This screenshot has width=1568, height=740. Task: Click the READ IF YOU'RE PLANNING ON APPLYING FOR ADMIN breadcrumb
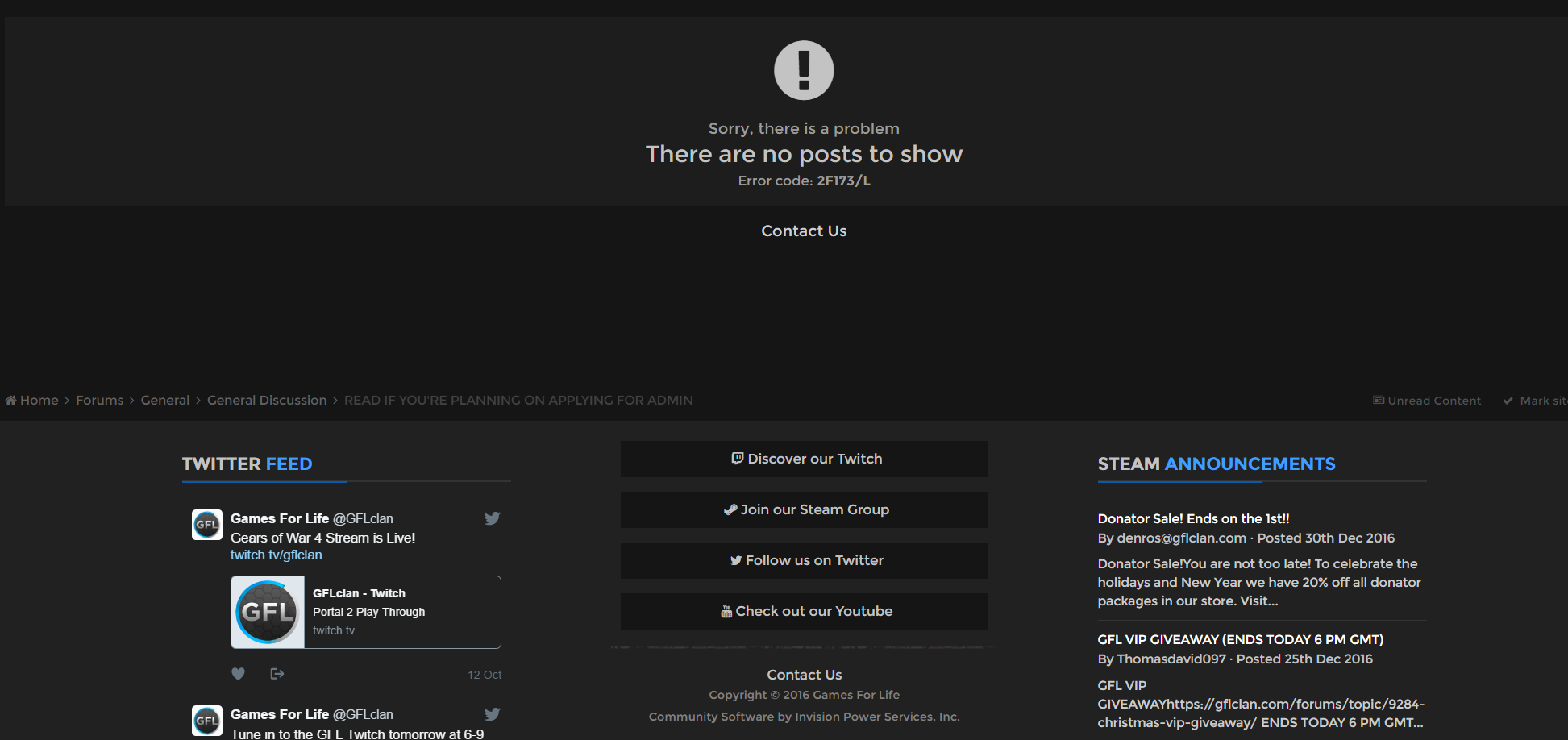(x=518, y=401)
